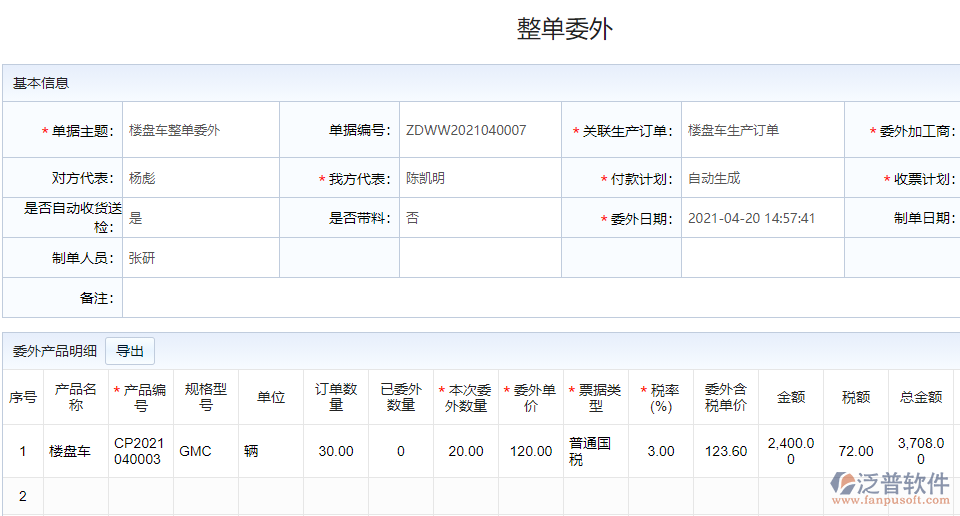
Task: Click the 基本信息 section header
Action: (41, 83)
